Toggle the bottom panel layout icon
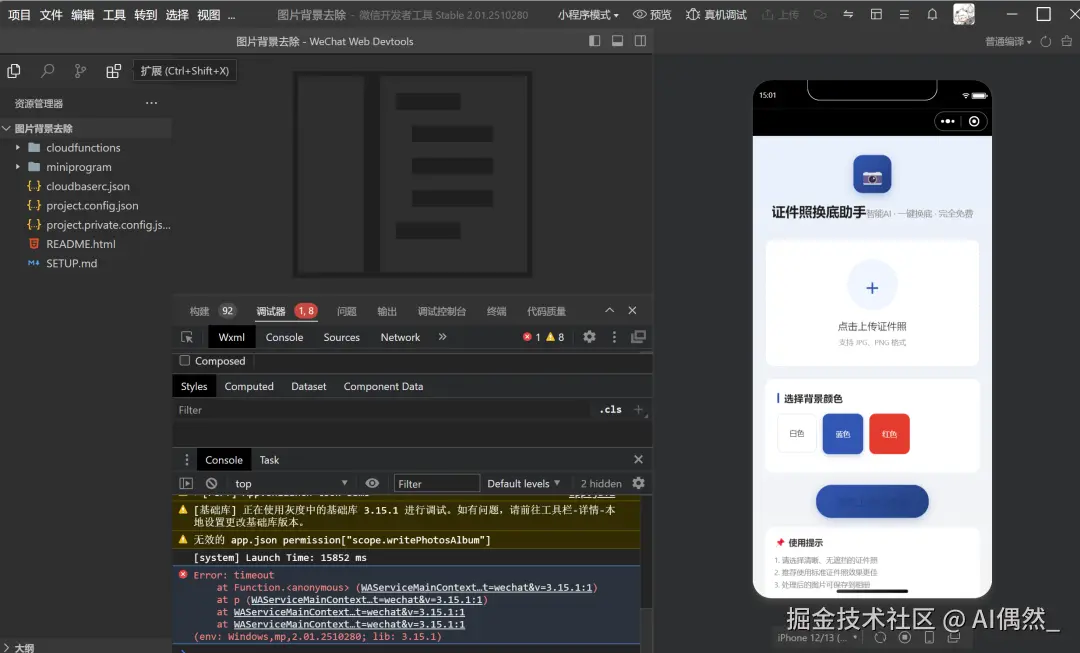This screenshot has width=1080, height=653. click(617, 41)
